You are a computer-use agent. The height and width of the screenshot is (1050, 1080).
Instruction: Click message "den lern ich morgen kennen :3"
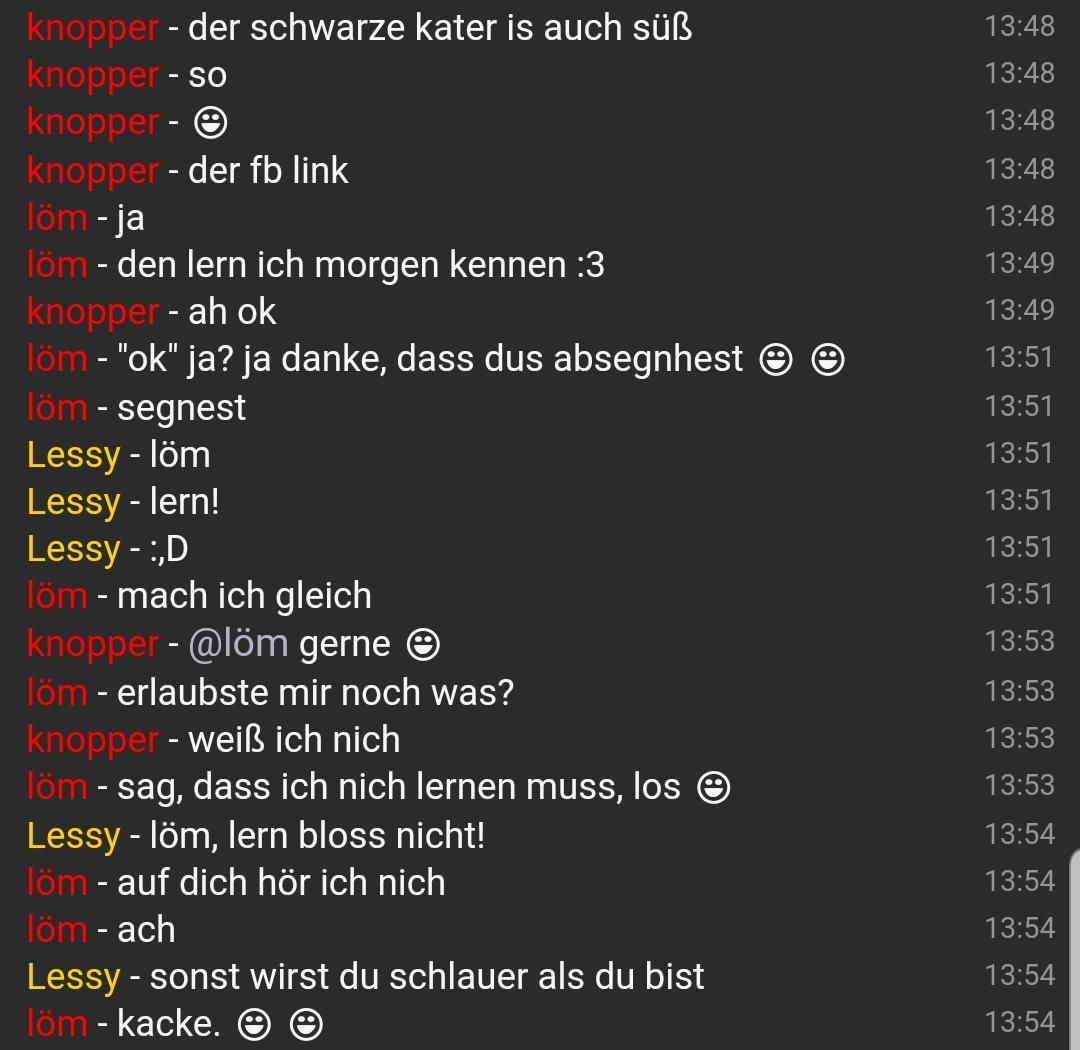361,265
